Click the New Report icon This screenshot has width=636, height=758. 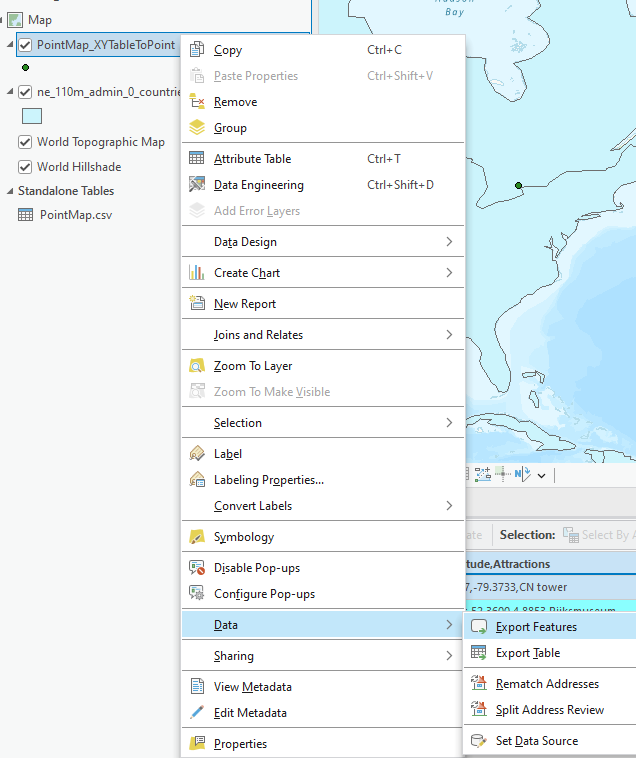point(197,304)
